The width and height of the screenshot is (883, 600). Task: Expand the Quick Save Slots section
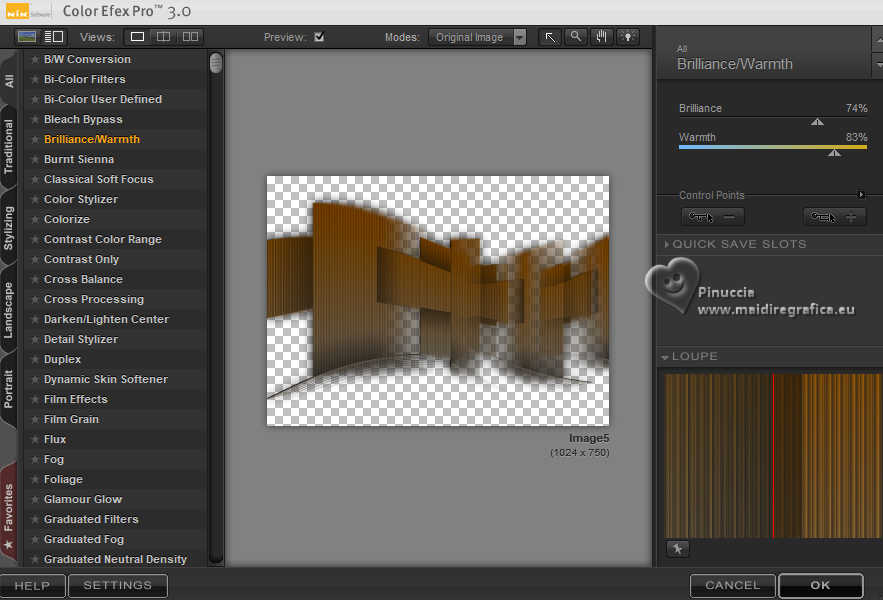666,244
